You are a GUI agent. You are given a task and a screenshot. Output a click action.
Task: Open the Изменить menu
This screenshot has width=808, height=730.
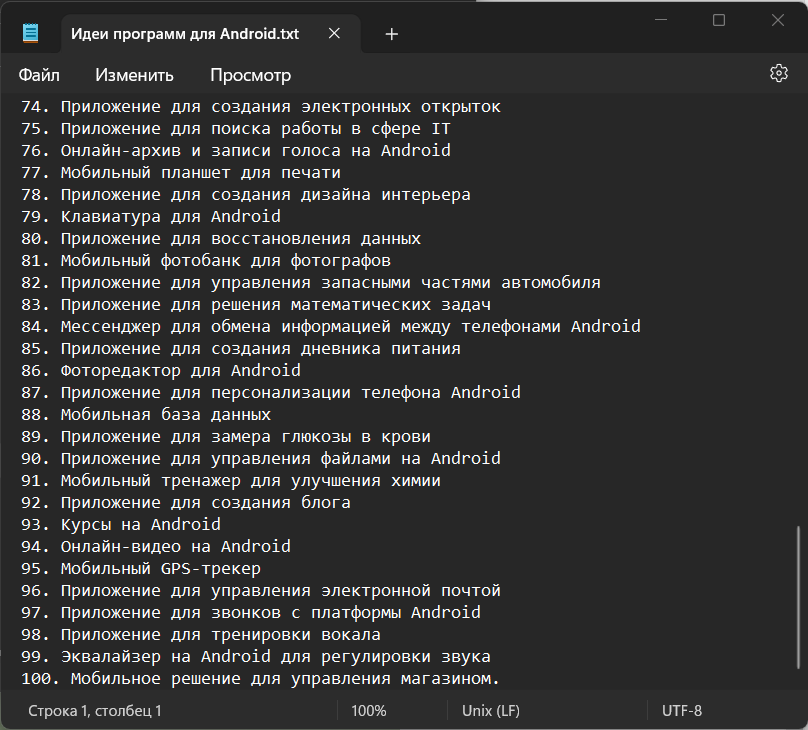(134, 75)
